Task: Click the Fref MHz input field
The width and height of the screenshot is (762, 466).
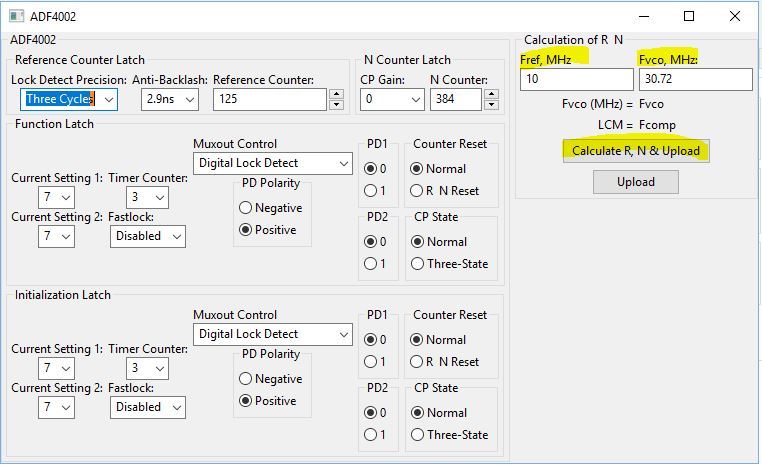Action: pyautogui.click(x=577, y=79)
